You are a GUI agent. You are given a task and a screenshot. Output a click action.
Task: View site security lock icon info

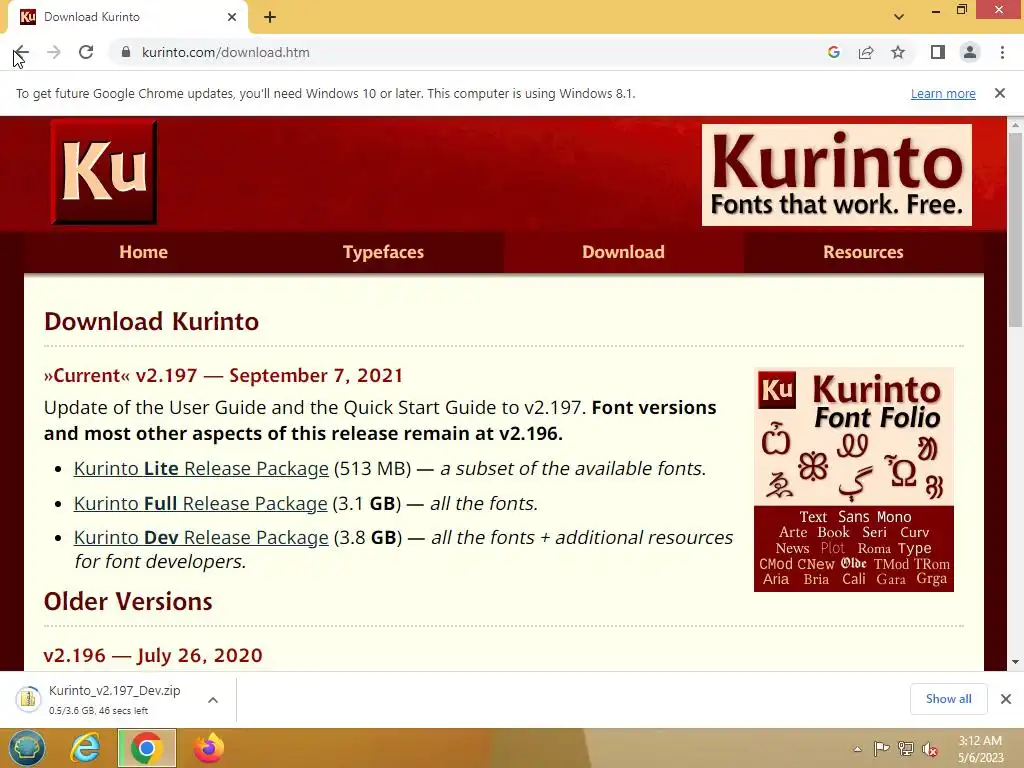[x=126, y=52]
